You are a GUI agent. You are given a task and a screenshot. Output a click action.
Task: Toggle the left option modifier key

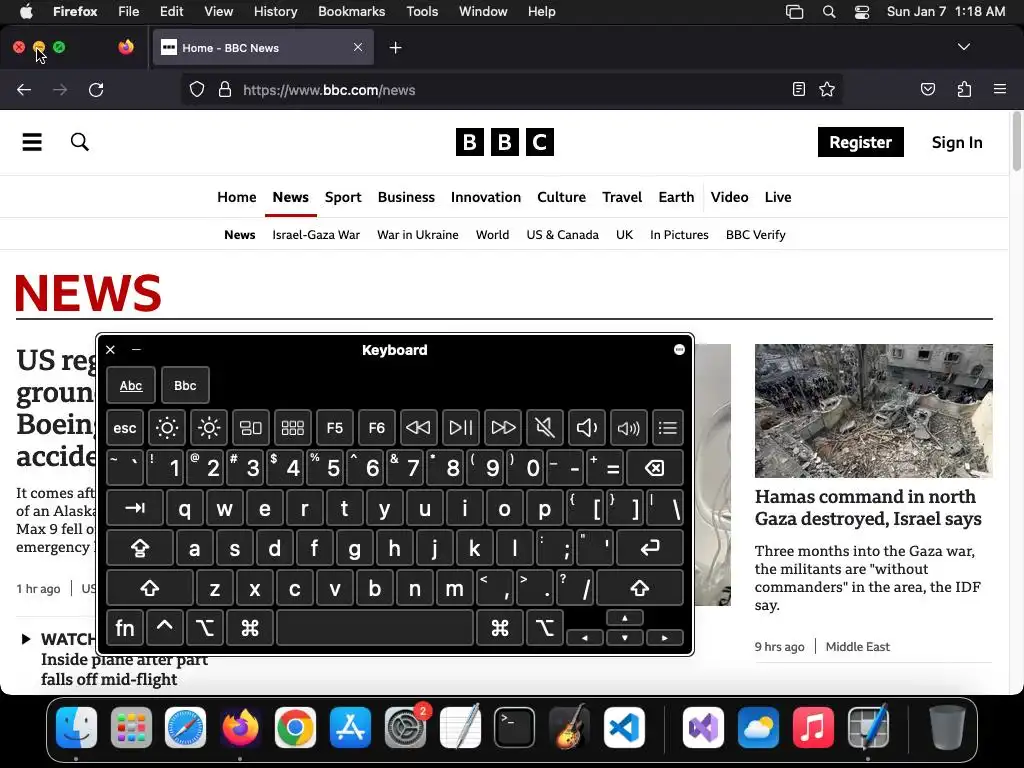(x=204, y=628)
